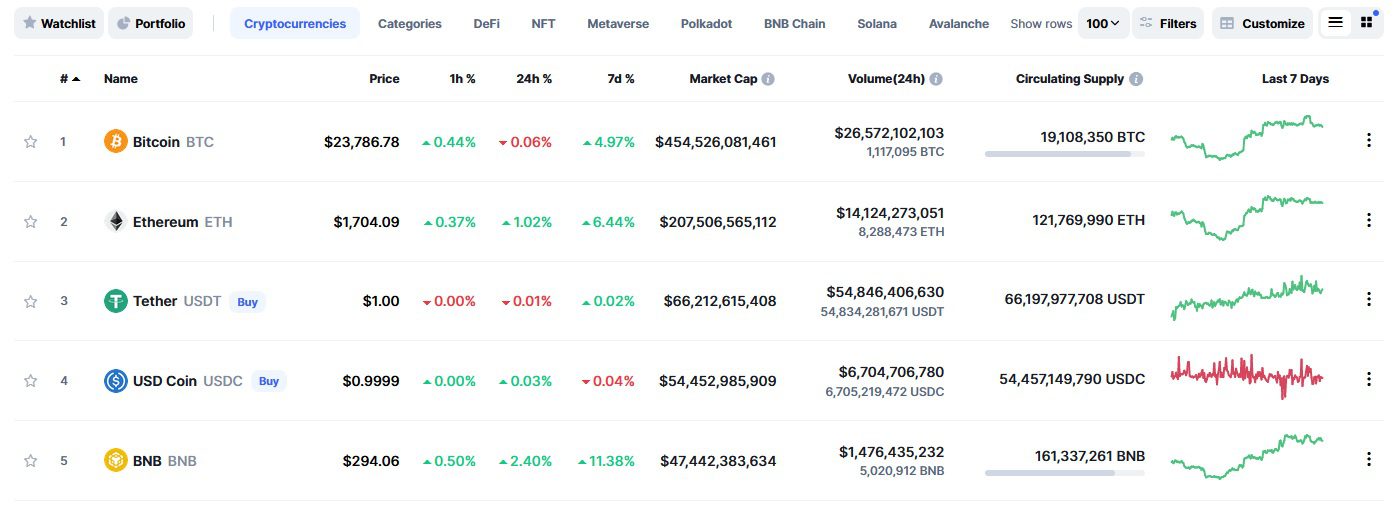This screenshot has height=506, width=1394.
Task: Click Circulating Supply info icon
Action: [1136, 79]
